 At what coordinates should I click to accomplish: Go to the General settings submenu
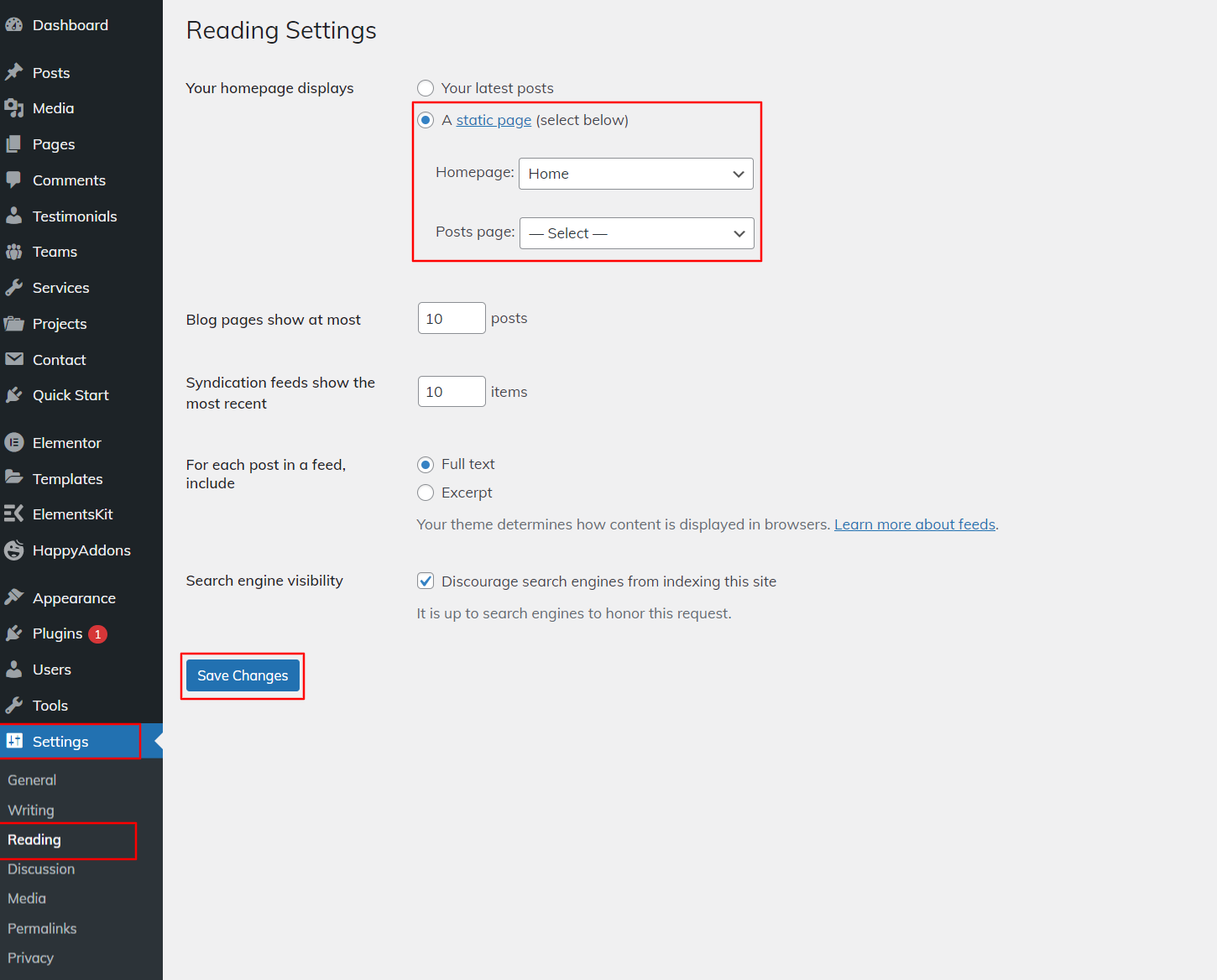(32, 780)
